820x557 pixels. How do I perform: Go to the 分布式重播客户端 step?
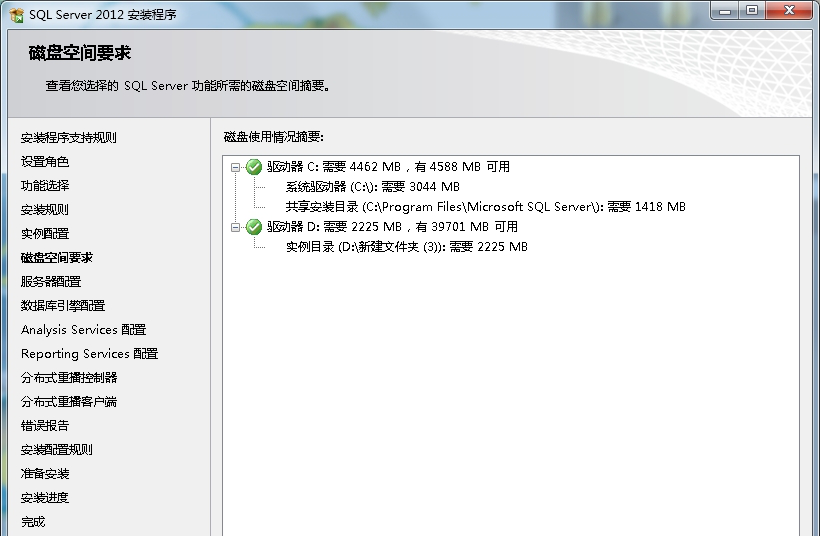click(69, 402)
